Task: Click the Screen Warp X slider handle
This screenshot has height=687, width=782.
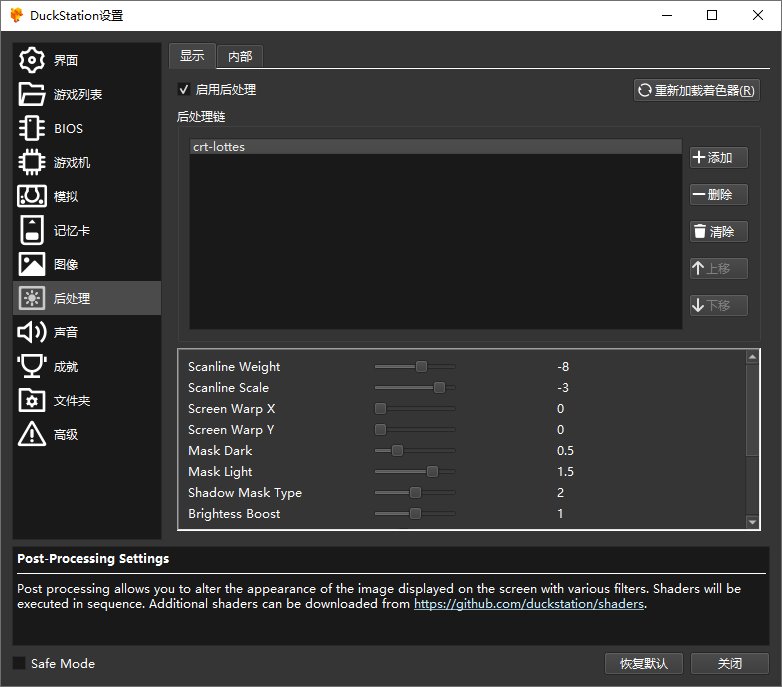Action: click(381, 408)
